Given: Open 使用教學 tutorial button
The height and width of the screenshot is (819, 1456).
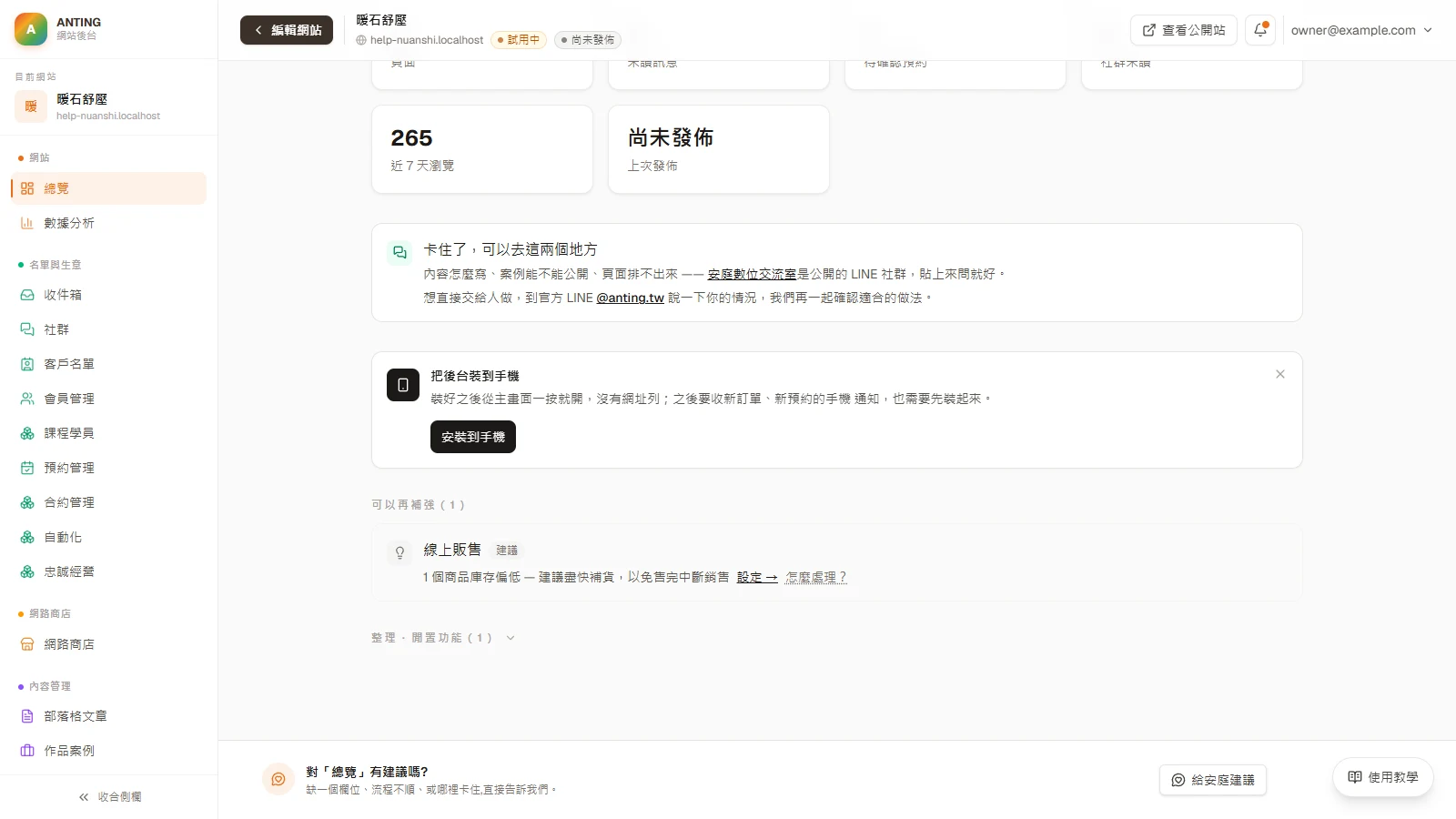Looking at the screenshot, I should point(1383,777).
